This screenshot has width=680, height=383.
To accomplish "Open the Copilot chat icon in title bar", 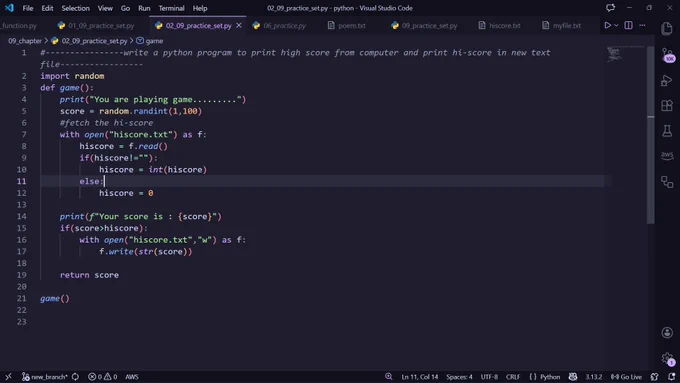I will click(610, 8).
